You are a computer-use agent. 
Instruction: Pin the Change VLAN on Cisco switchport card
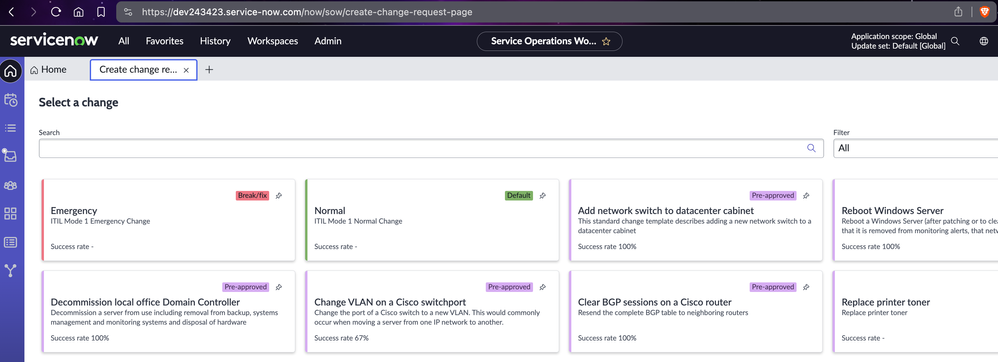pyautogui.click(x=542, y=287)
